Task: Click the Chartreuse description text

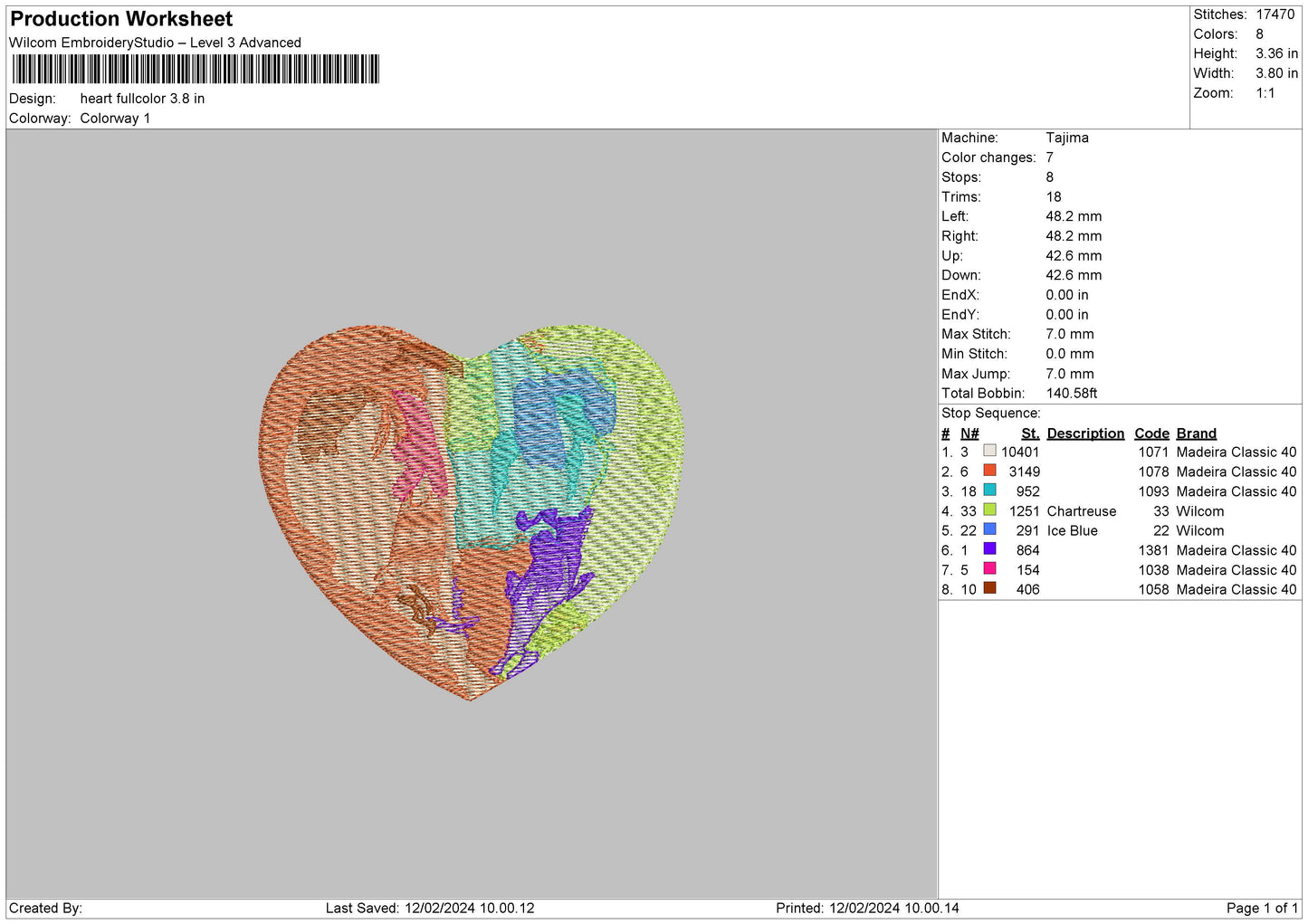Action: tap(1082, 512)
